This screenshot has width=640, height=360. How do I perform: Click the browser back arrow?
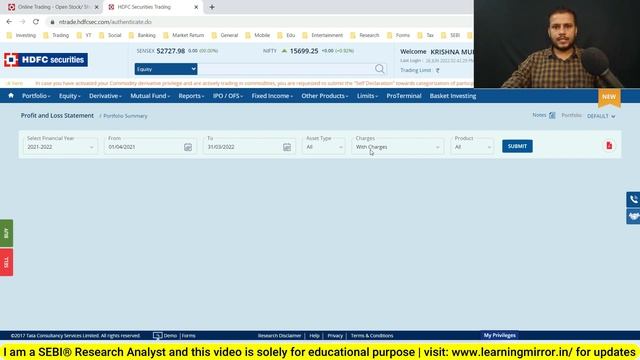[x=9, y=22]
